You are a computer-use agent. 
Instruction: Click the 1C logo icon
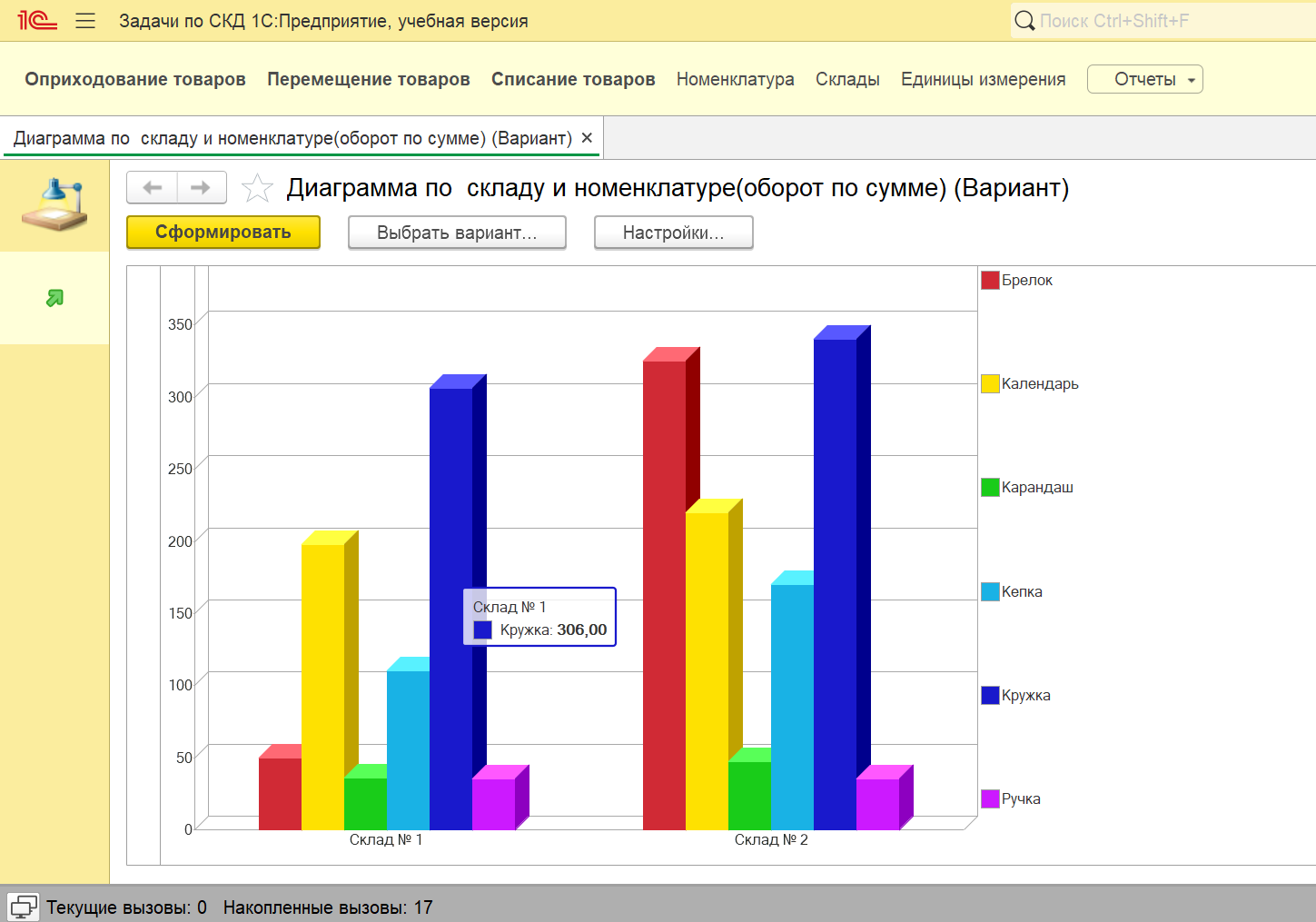[x=37, y=20]
